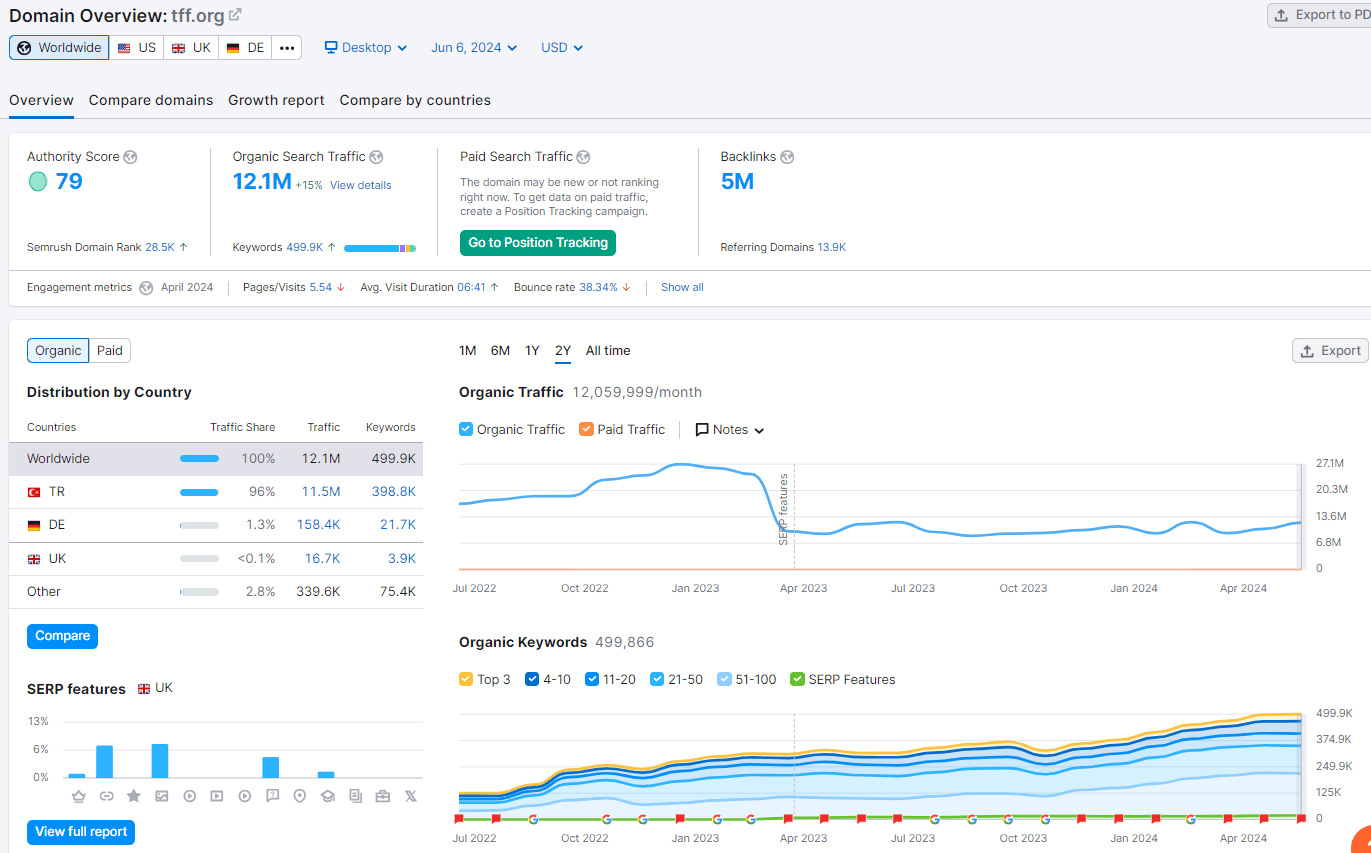Click the image pack icon in SERP features
The height and width of the screenshot is (853, 1371).
[161, 796]
